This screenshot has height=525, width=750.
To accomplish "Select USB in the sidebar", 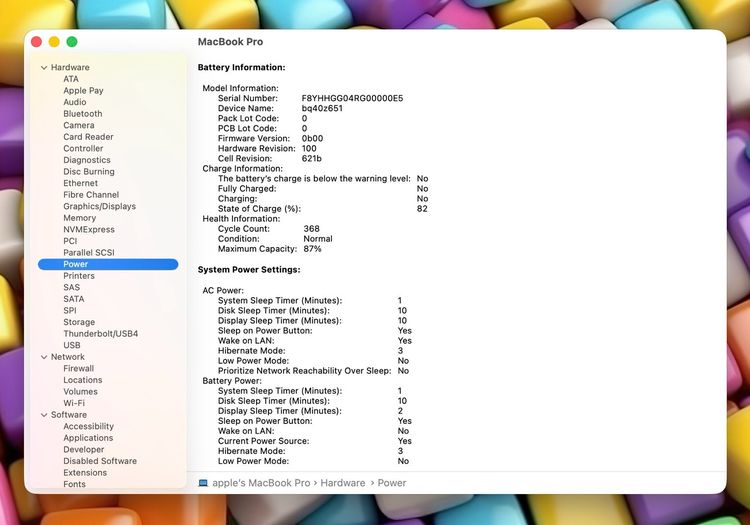I will click(x=72, y=345).
